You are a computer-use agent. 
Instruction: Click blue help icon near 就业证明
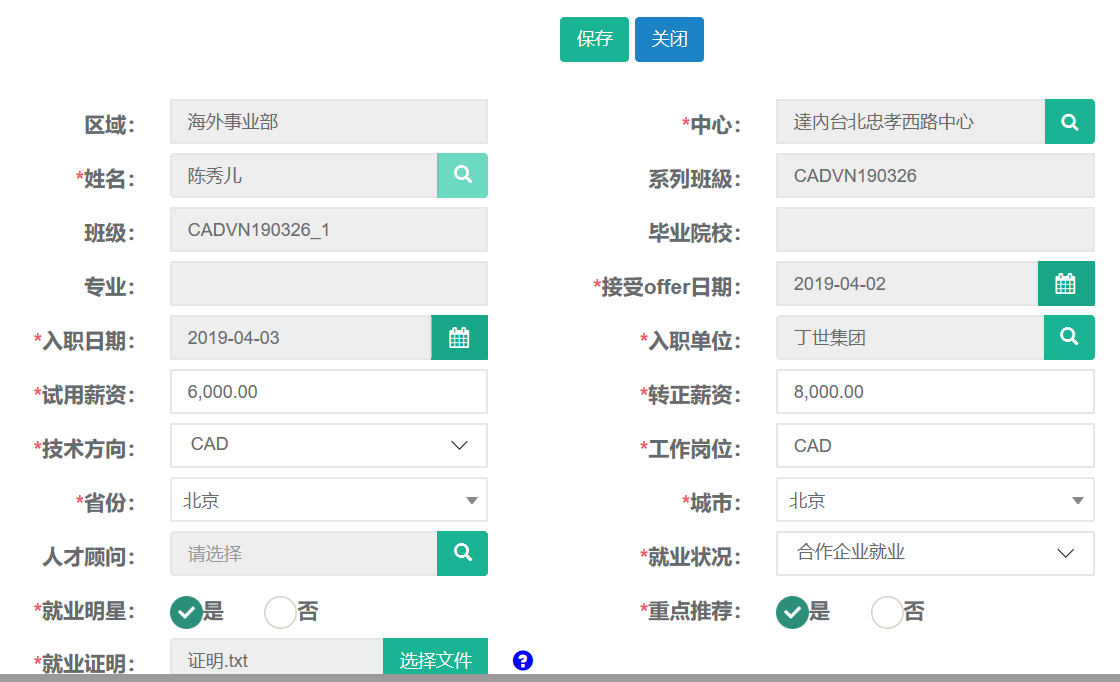point(522,661)
